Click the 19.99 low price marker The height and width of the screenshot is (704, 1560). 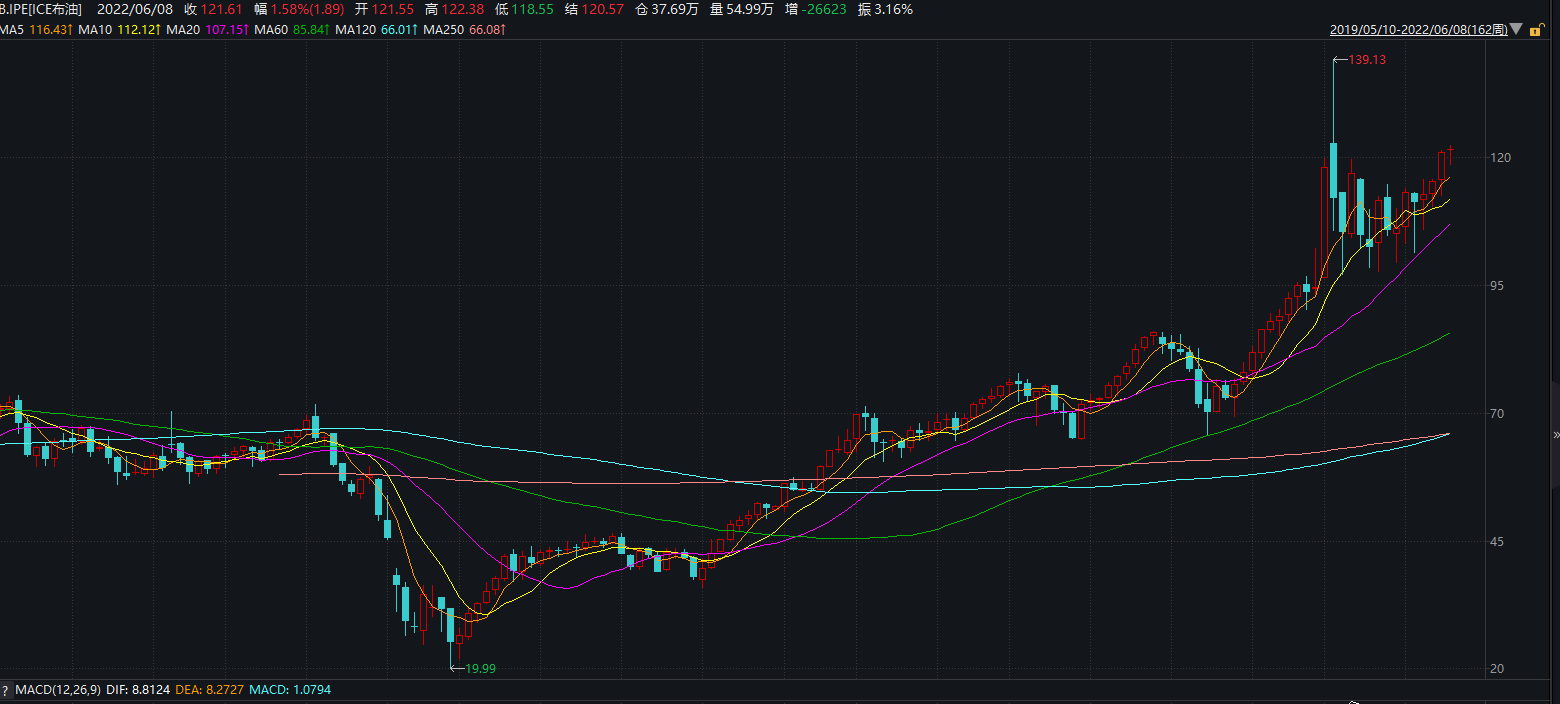[481, 669]
